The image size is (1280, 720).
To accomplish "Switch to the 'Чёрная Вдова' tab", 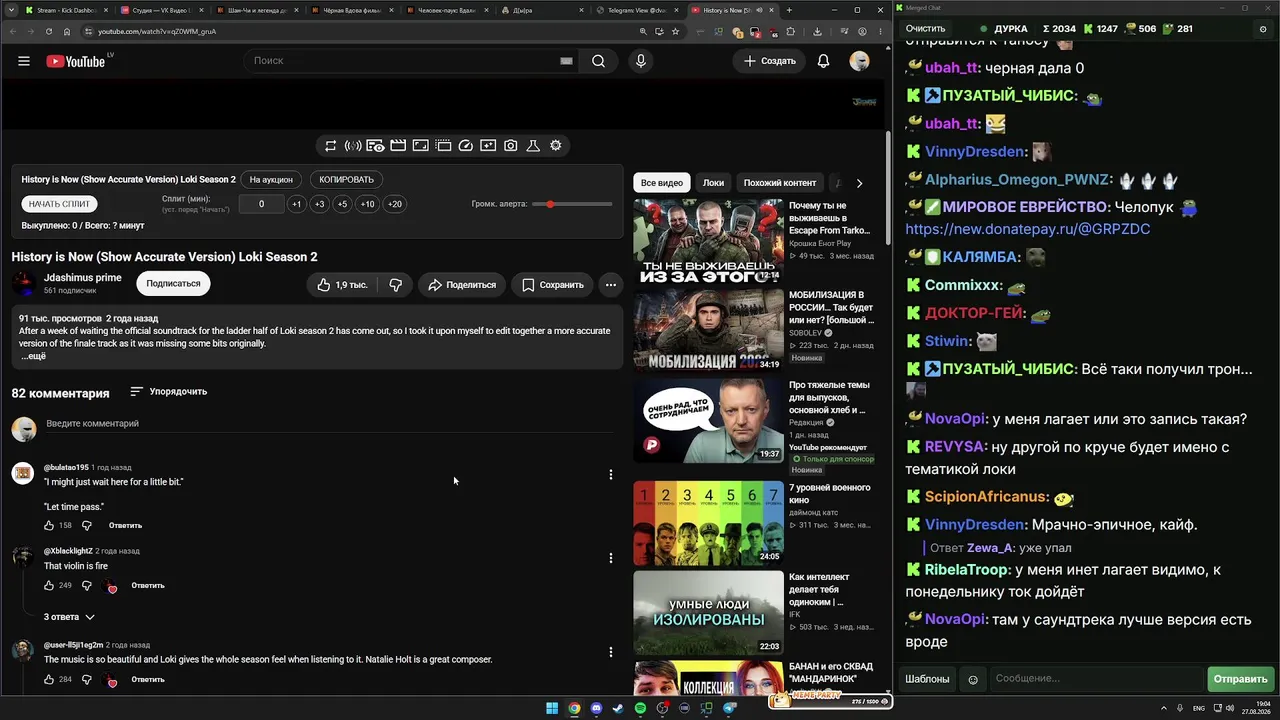I will (351, 10).
